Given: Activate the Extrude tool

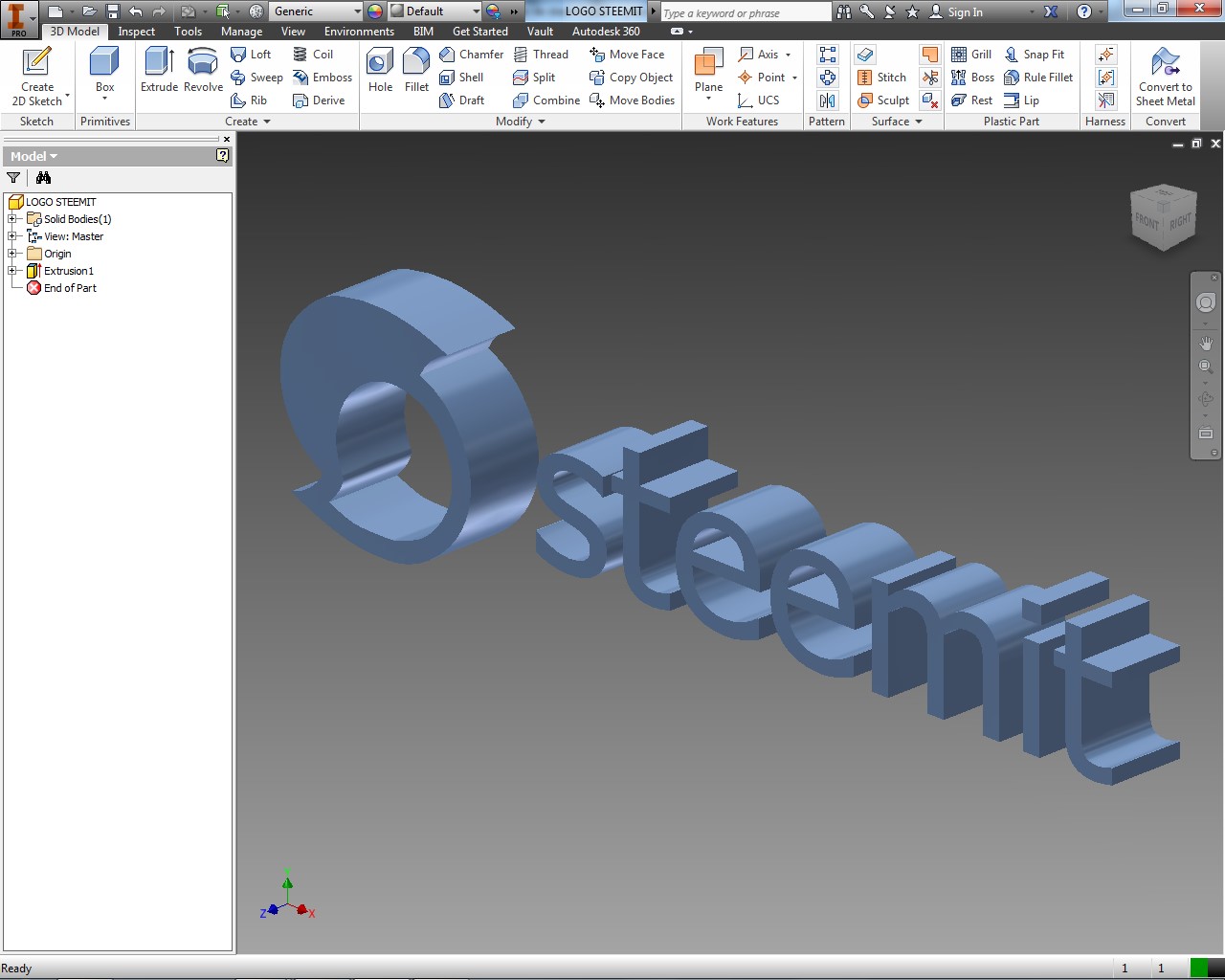Looking at the screenshot, I should coord(159,70).
